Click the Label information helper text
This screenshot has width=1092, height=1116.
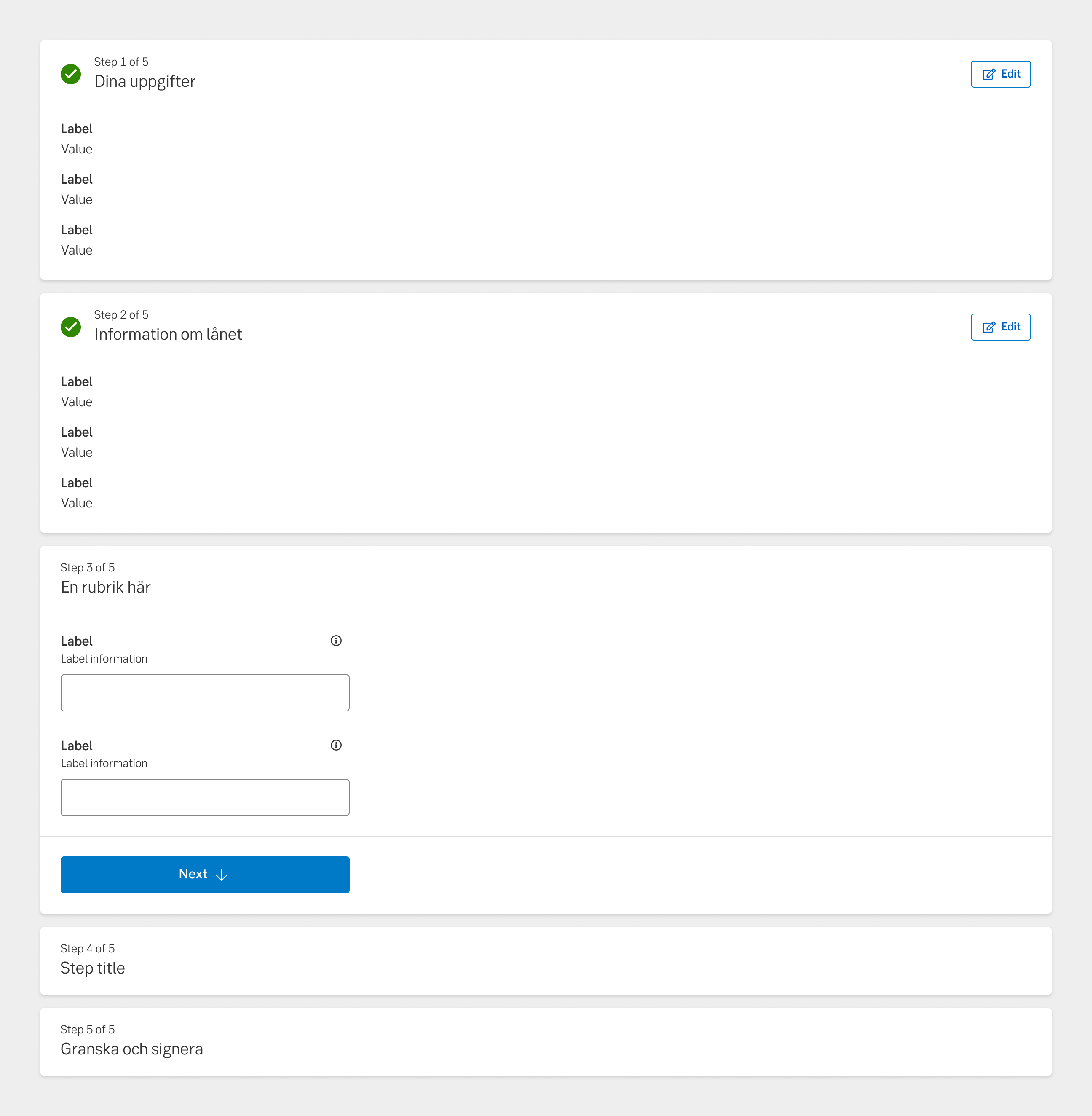point(104,658)
